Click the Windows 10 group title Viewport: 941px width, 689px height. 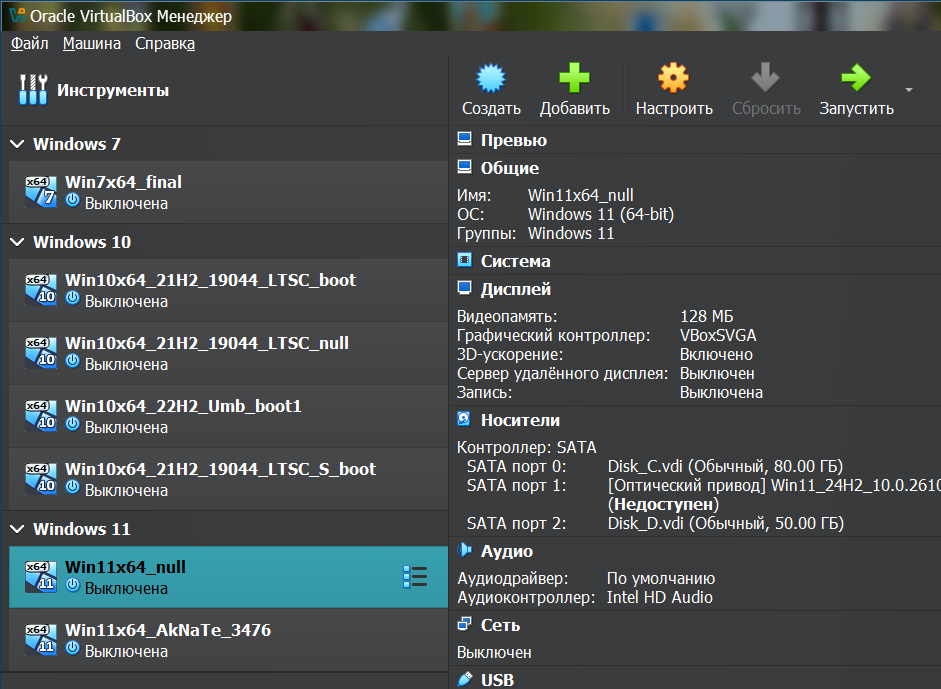point(82,242)
